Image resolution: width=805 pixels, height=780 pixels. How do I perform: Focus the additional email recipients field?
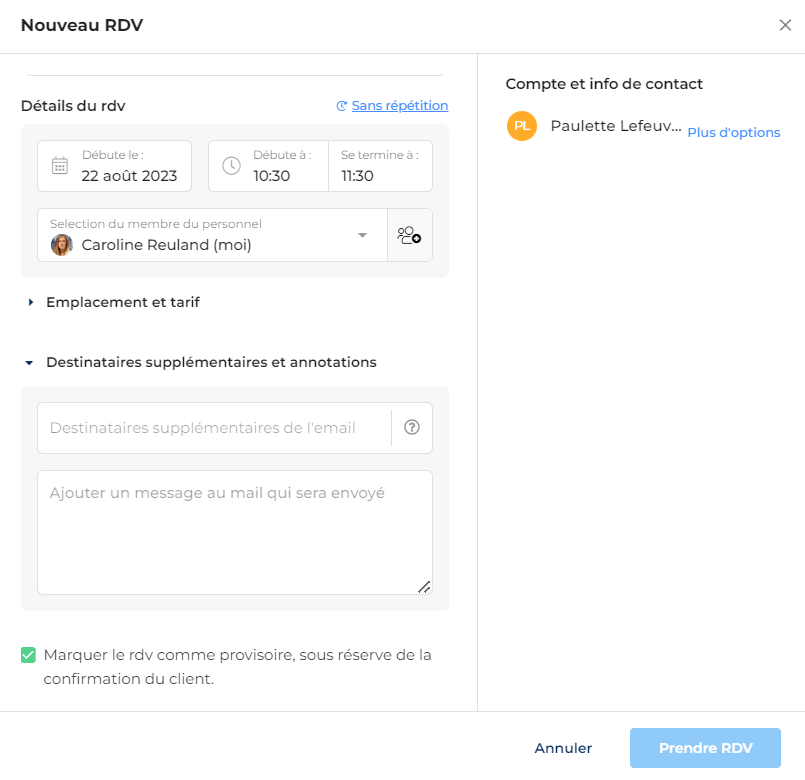click(214, 428)
